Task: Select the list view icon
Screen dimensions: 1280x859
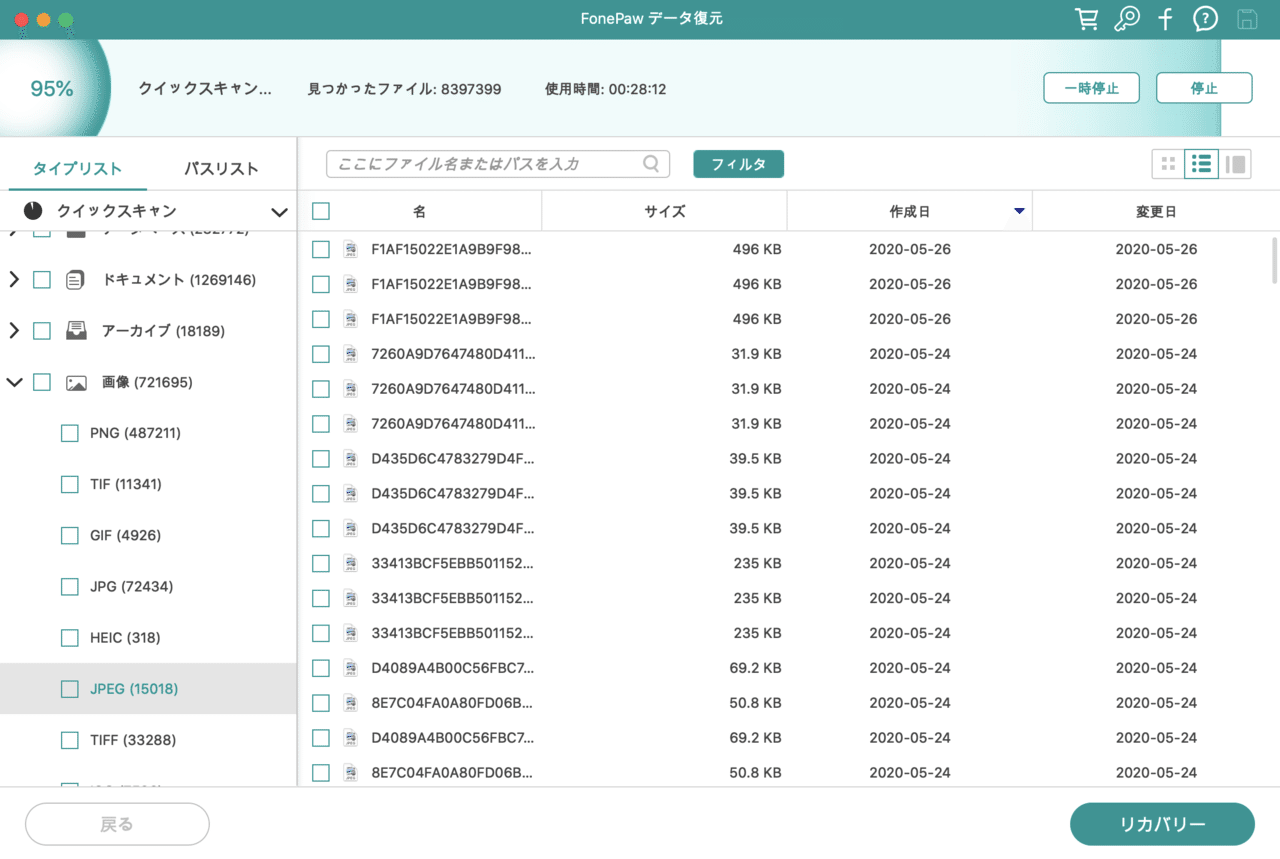Action: tap(1201, 164)
